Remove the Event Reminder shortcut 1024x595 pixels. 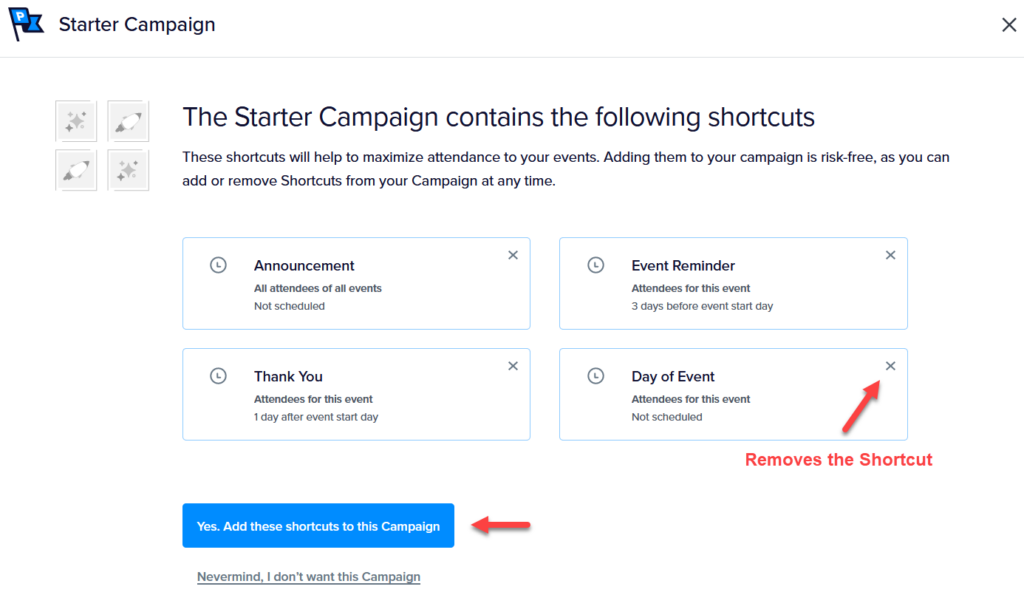pos(890,255)
